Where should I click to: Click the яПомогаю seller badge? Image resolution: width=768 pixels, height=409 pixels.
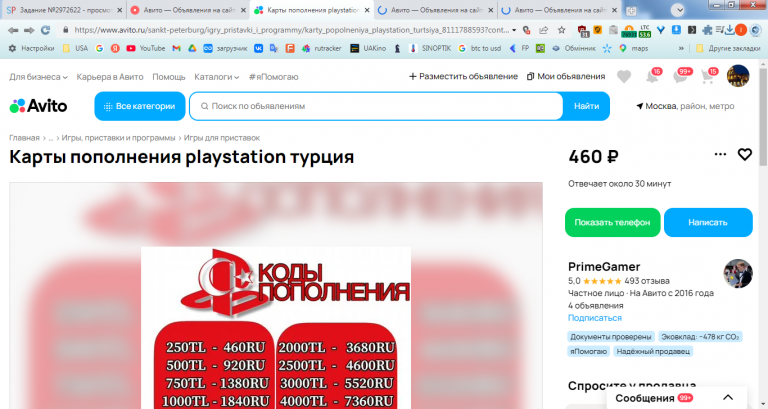coord(588,351)
